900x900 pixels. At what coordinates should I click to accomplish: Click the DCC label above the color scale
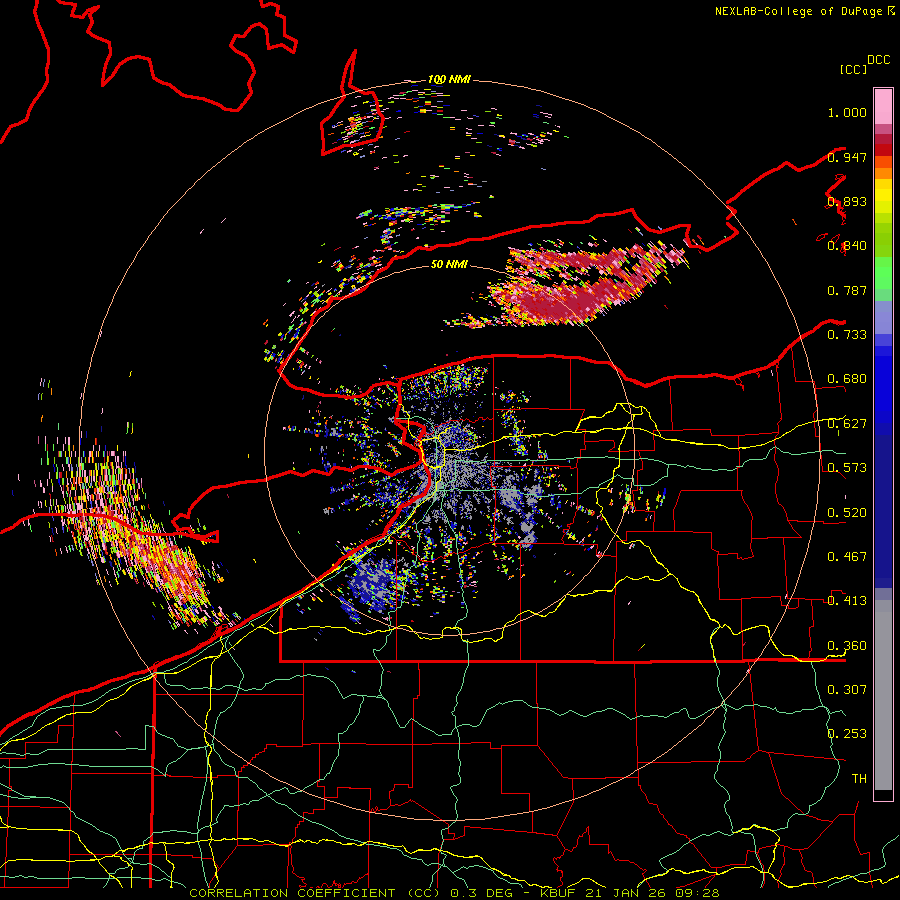tap(879, 60)
